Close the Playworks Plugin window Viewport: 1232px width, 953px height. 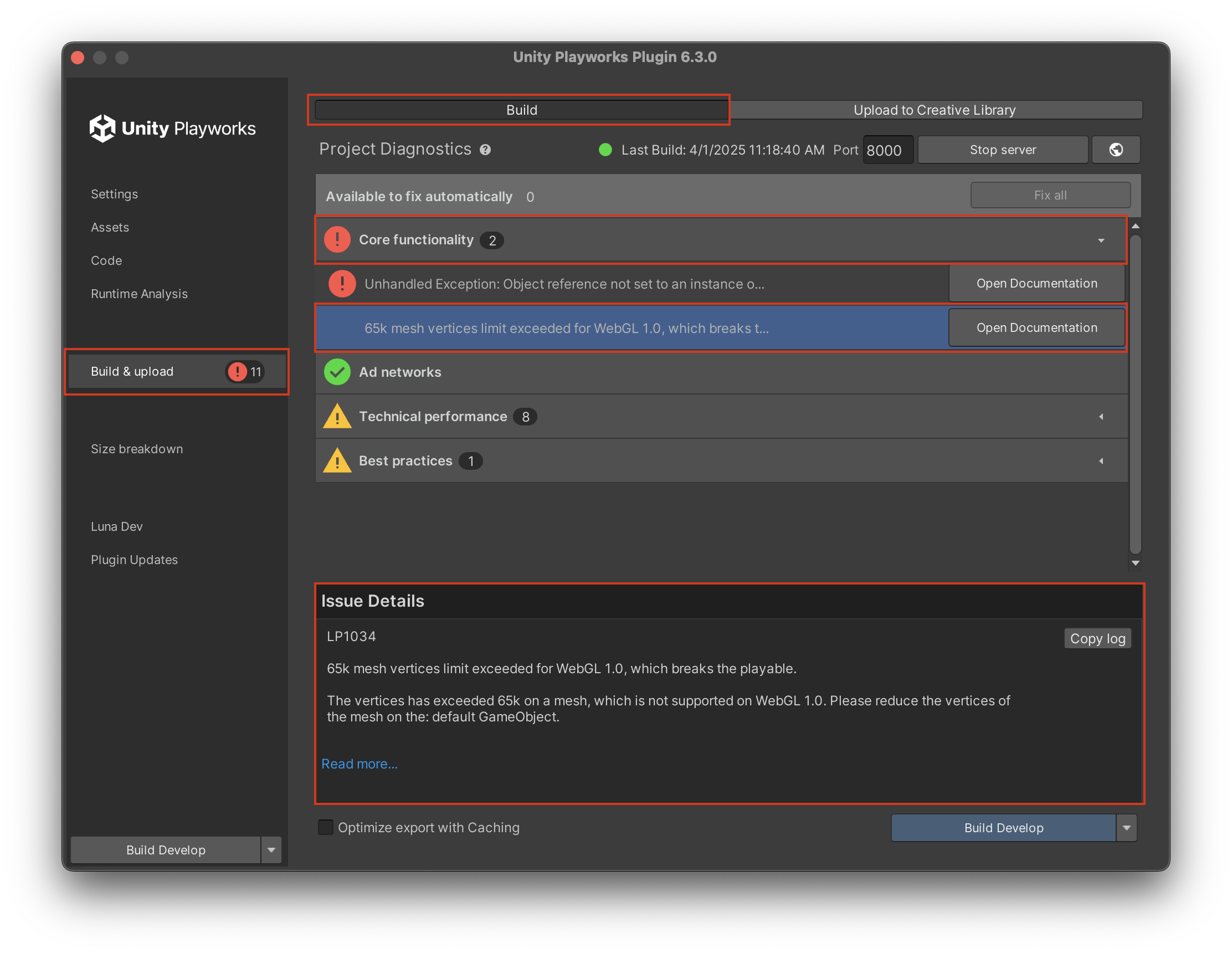78,58
